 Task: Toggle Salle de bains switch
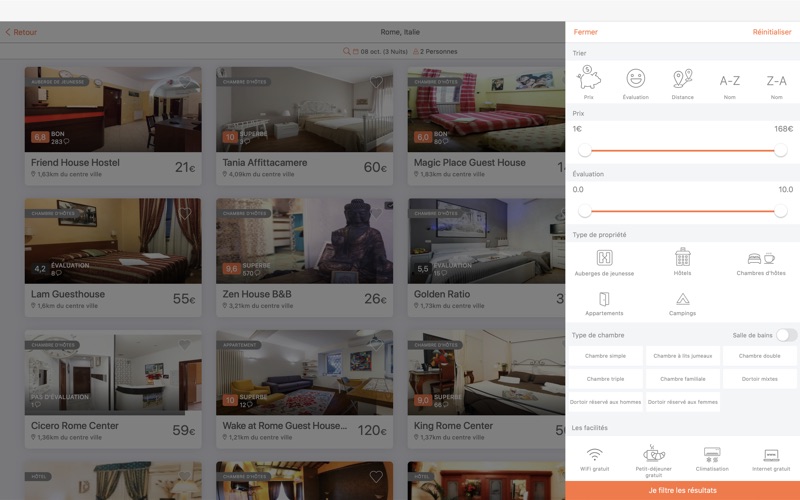(786, 335)
